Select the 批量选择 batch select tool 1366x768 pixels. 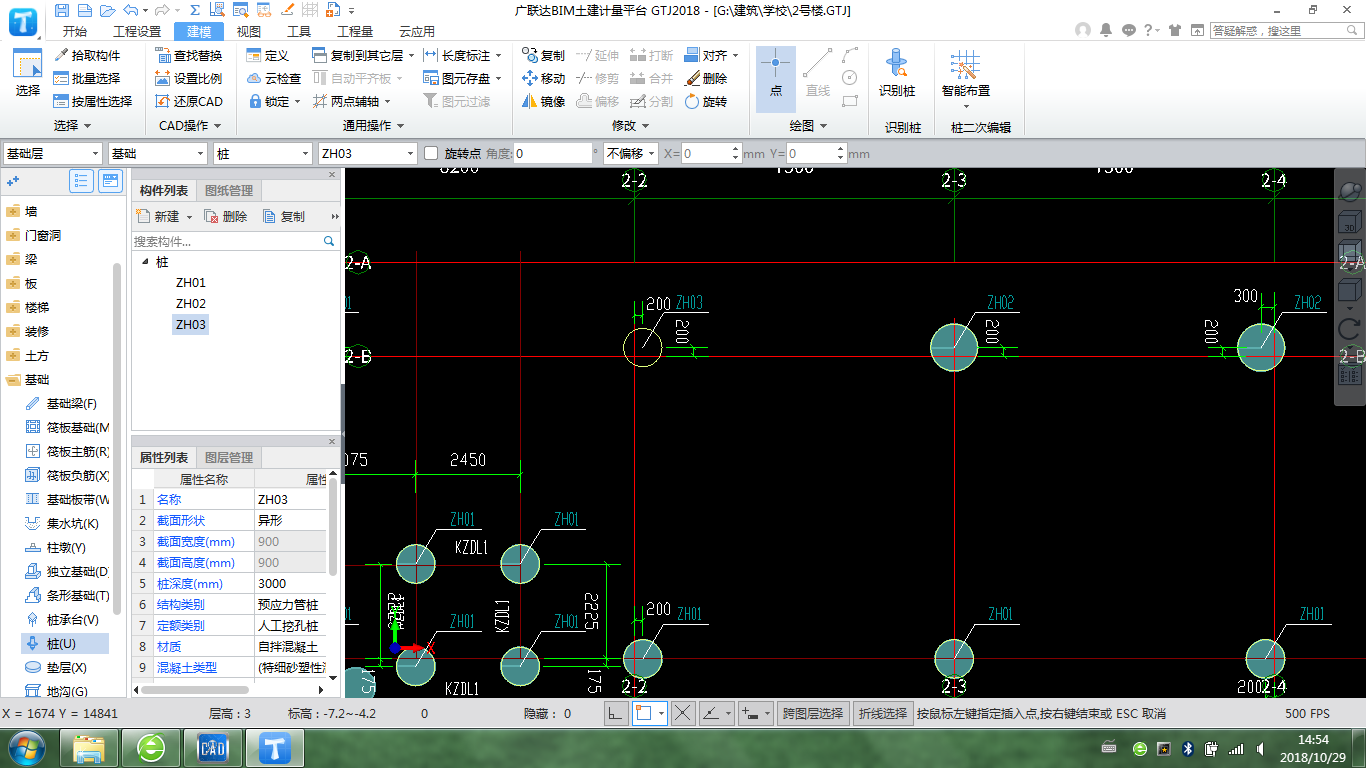pos(87,78)
